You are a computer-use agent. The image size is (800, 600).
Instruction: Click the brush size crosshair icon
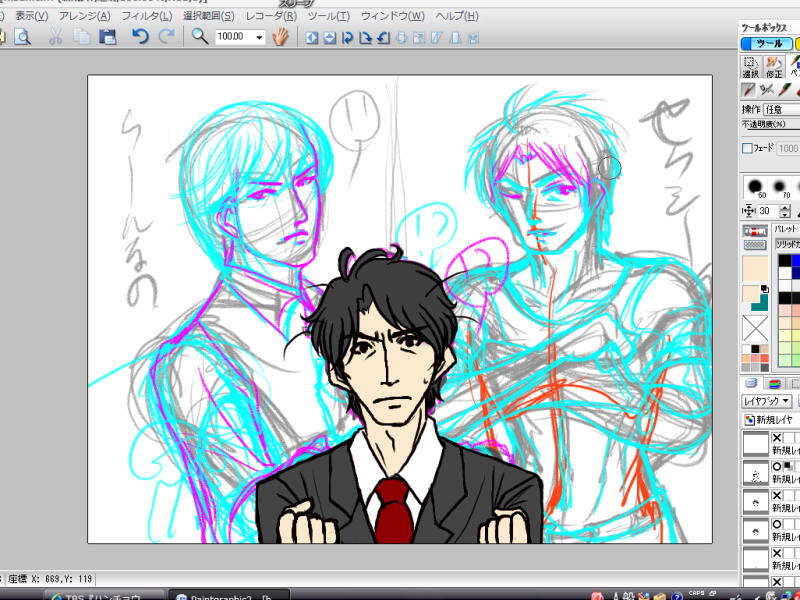point(748,211)
